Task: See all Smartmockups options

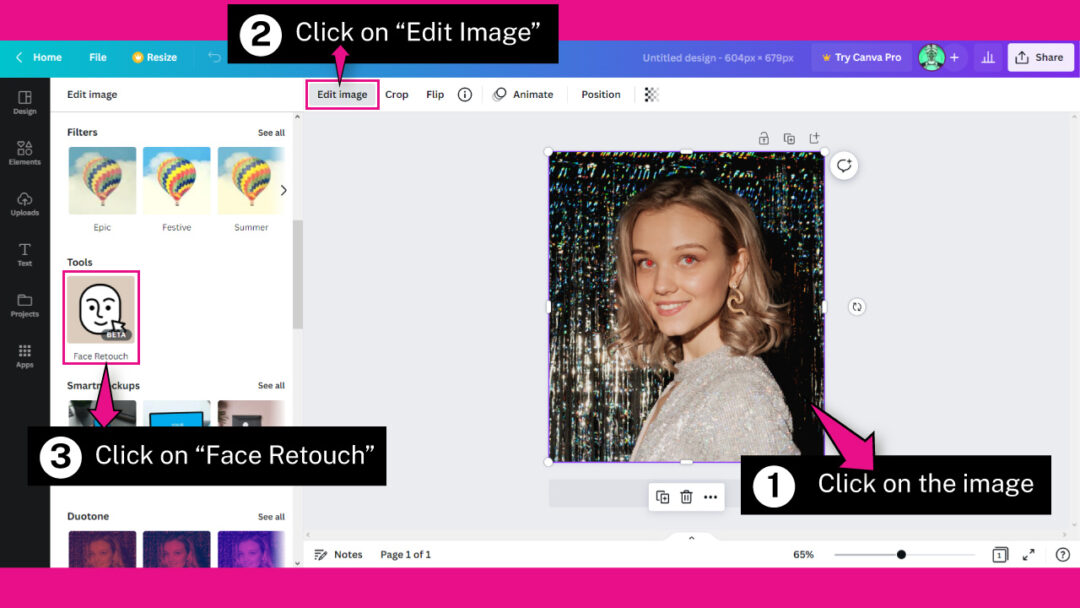Action: (x=271, y=385)
